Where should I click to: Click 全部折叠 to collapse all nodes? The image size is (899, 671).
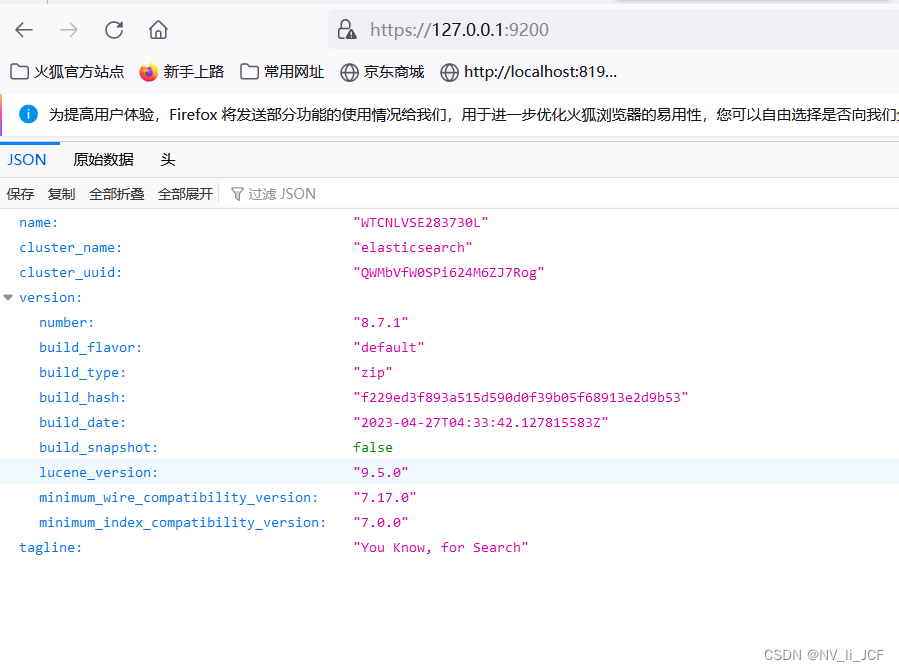pos(116,193)
